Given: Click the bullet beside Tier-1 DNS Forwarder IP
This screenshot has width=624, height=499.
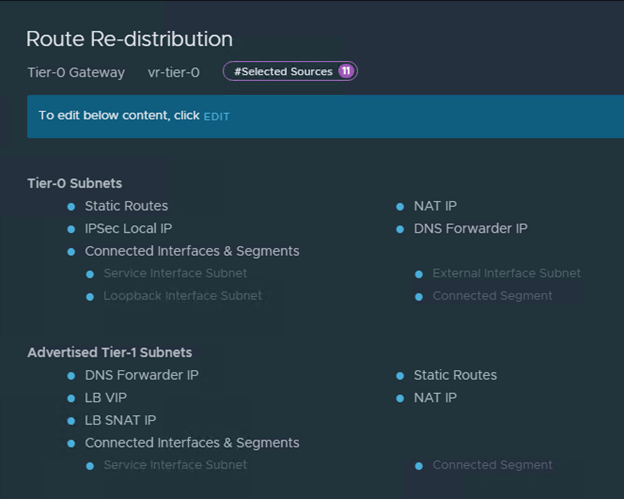Looking at the screenshot, I should pos(71,376).
